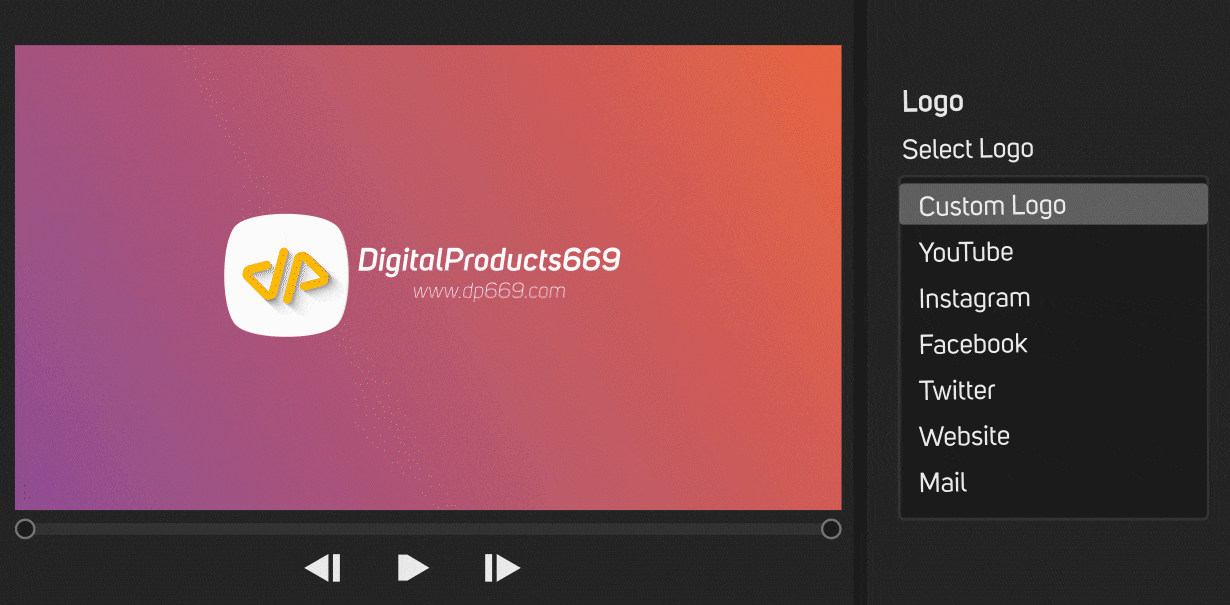The width and height of the screenshot is (1230, 605).
Task: Click the step forward frame button
Action: (501, 568)
